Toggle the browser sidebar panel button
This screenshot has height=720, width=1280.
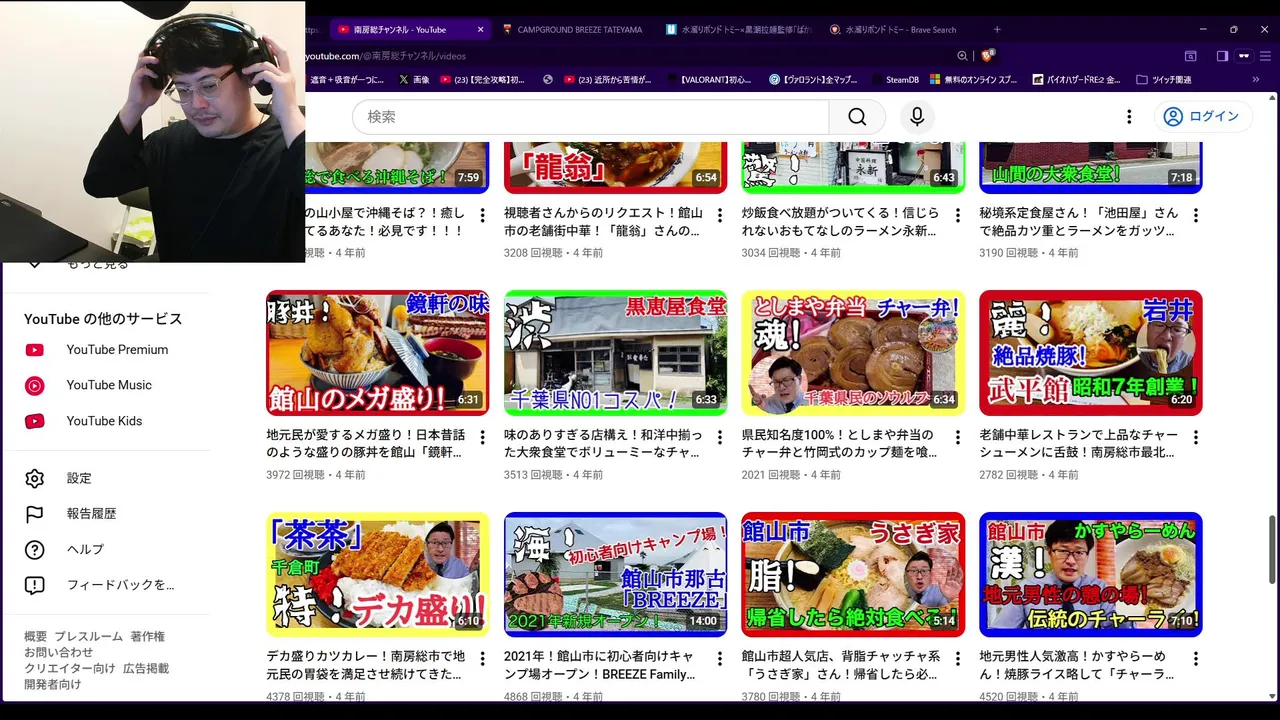1222,56
